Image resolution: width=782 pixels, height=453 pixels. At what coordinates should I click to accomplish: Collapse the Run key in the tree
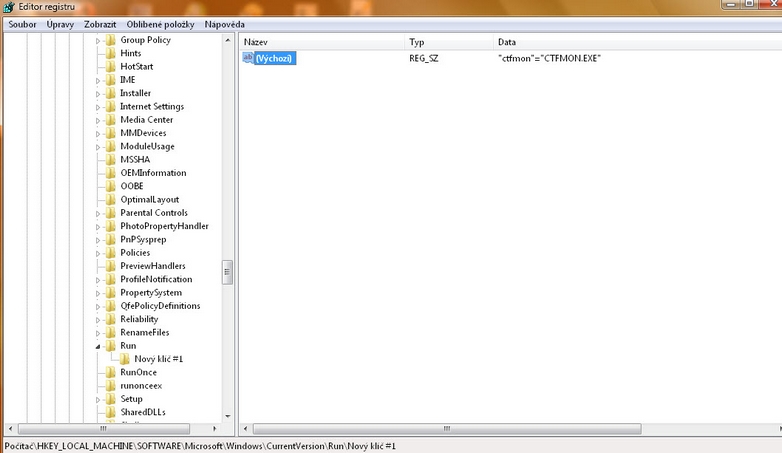pyautogui.click(x=99, y=345)
